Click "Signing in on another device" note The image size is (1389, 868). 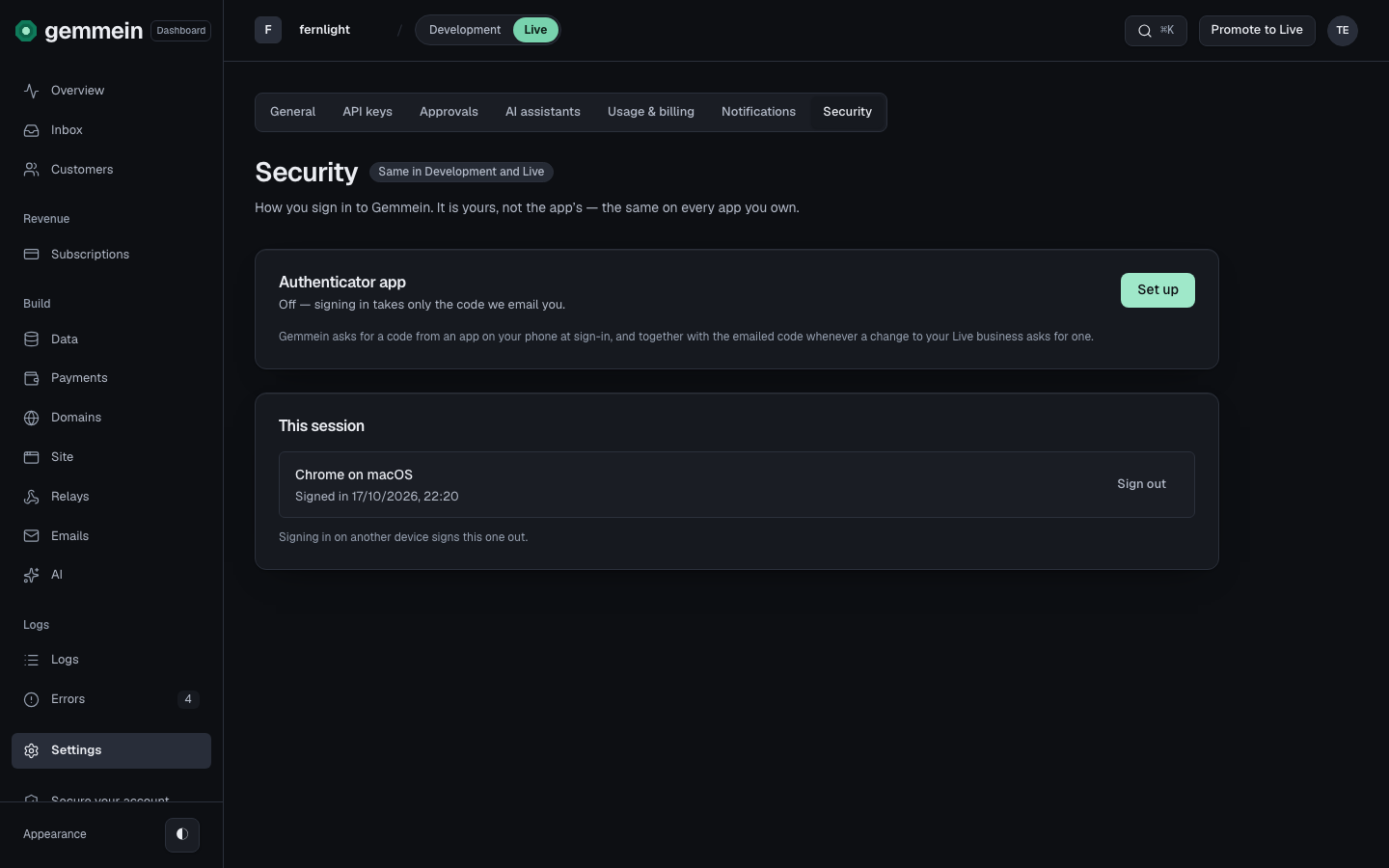403,537
